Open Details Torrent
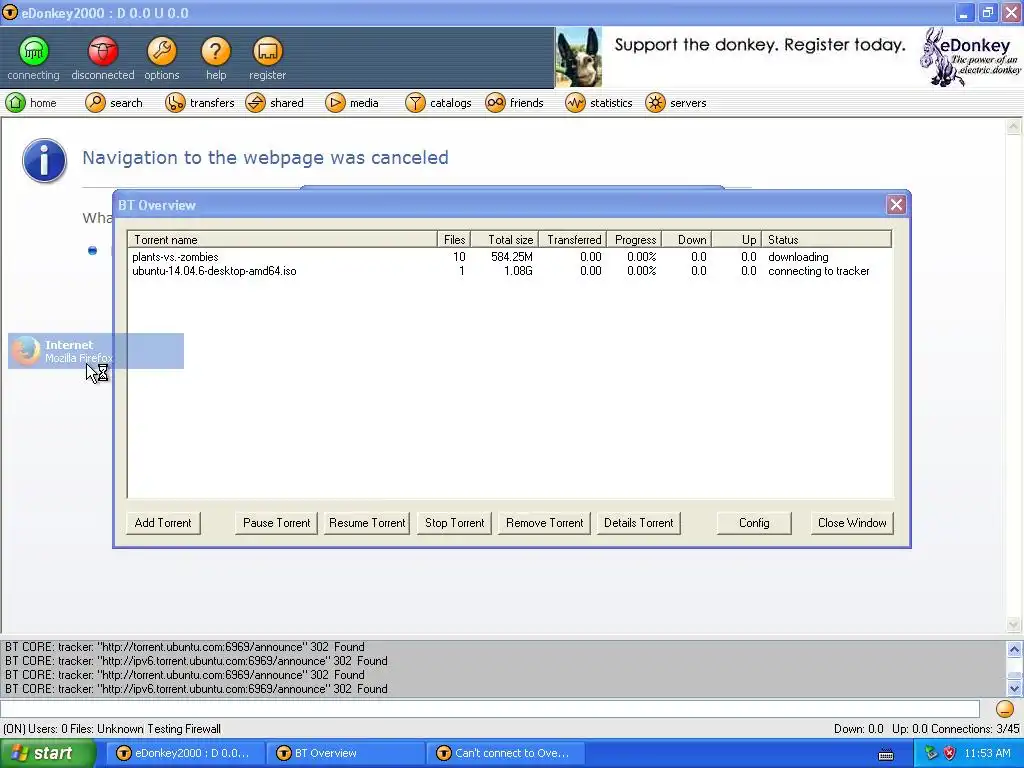This screenshot has width=1024, height=768. point(638,522)
